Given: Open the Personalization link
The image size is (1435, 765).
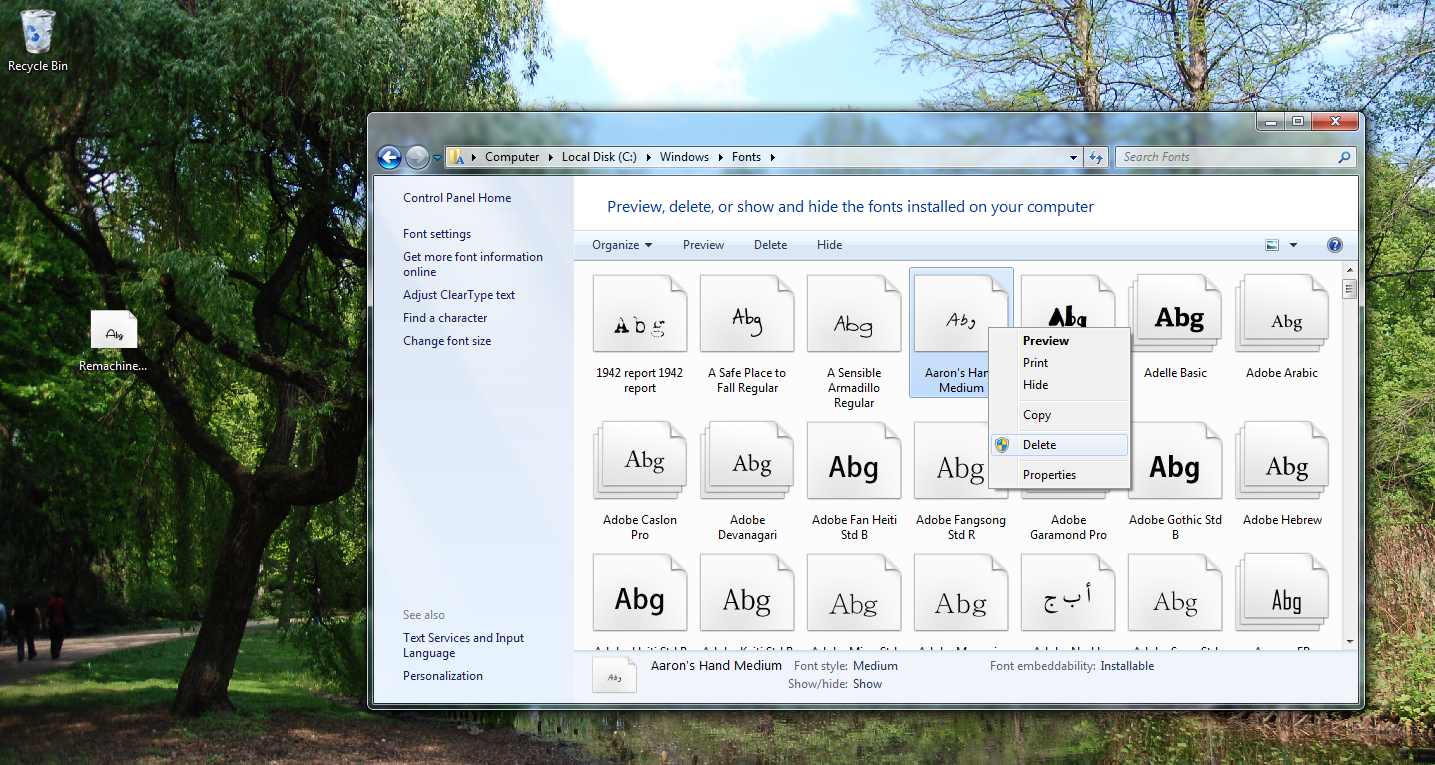Looking at the screenshot, I should [x=443, y=676].
